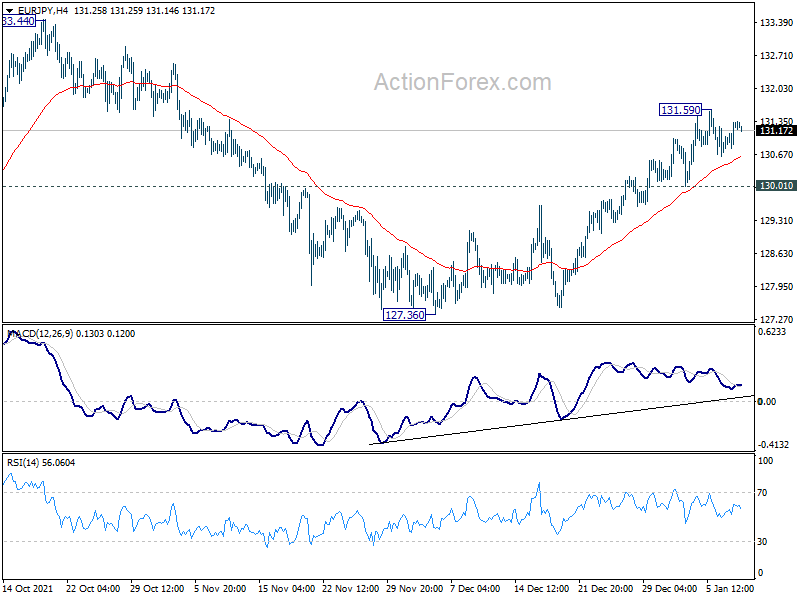Click the 5 Nov 20:00 time label
Viewport: 800px width, 600px height.
(220, 588)
